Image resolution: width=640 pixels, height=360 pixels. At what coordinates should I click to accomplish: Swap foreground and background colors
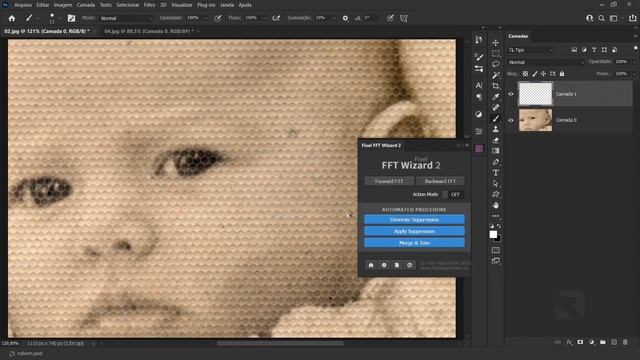pyautogui.click(x=499, y=226)
